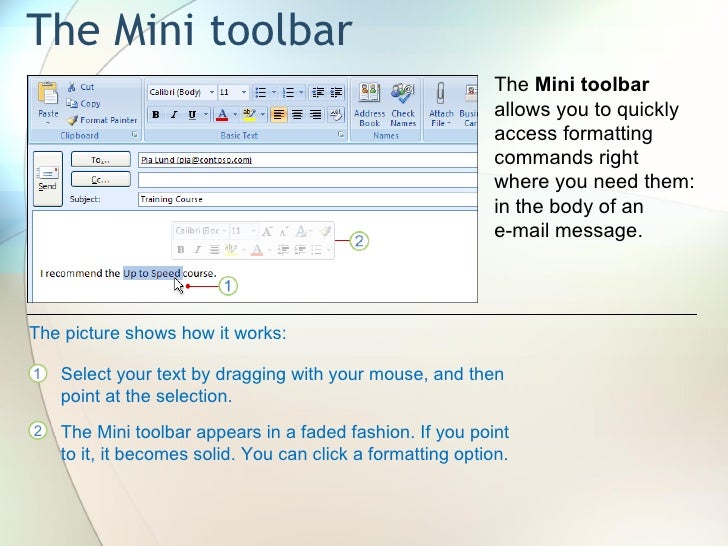Toggle Align Right in the ribbon
728x546 pixels.
pos(316,114)
